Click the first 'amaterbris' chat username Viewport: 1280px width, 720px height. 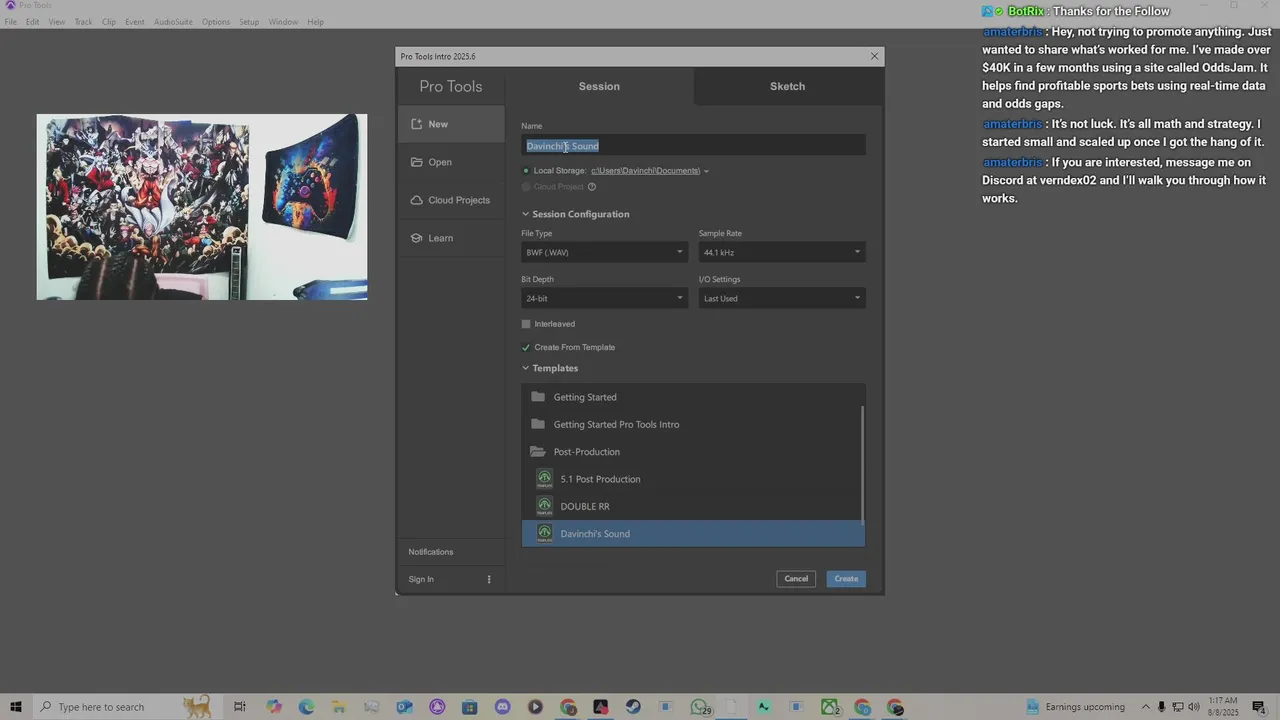point(1013,32)
